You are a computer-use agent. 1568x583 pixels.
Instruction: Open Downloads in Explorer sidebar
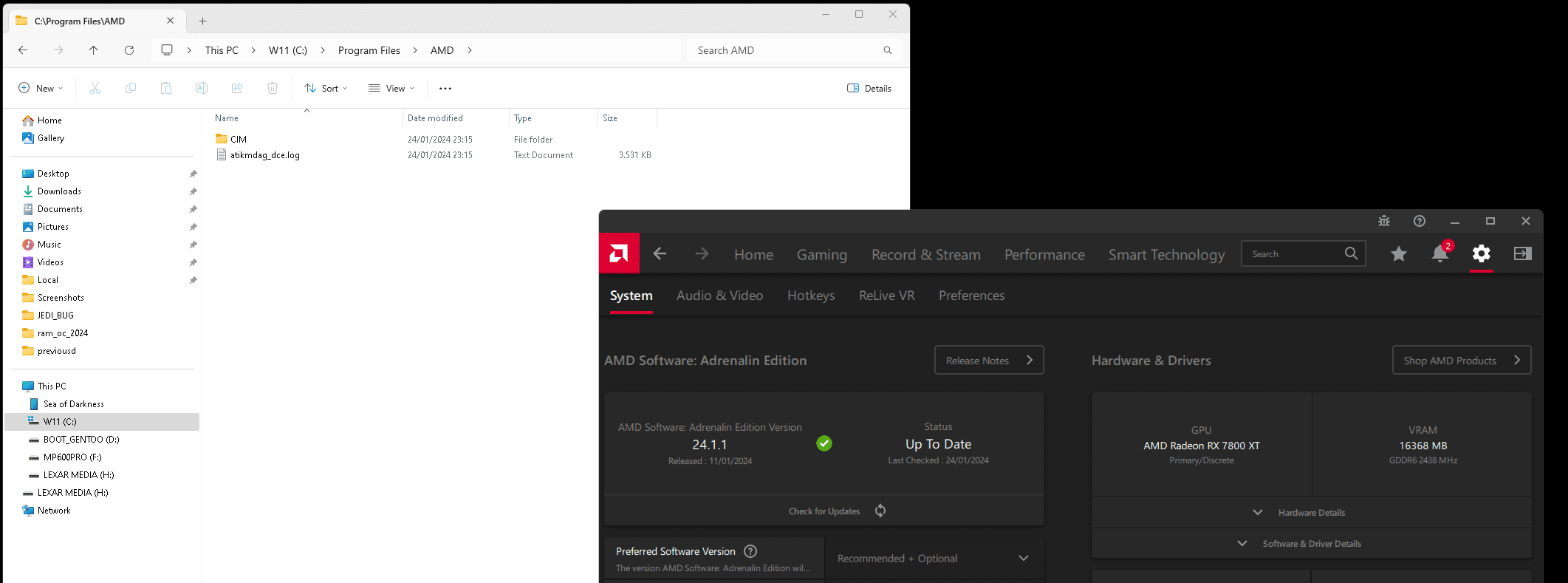coord(59,191)
